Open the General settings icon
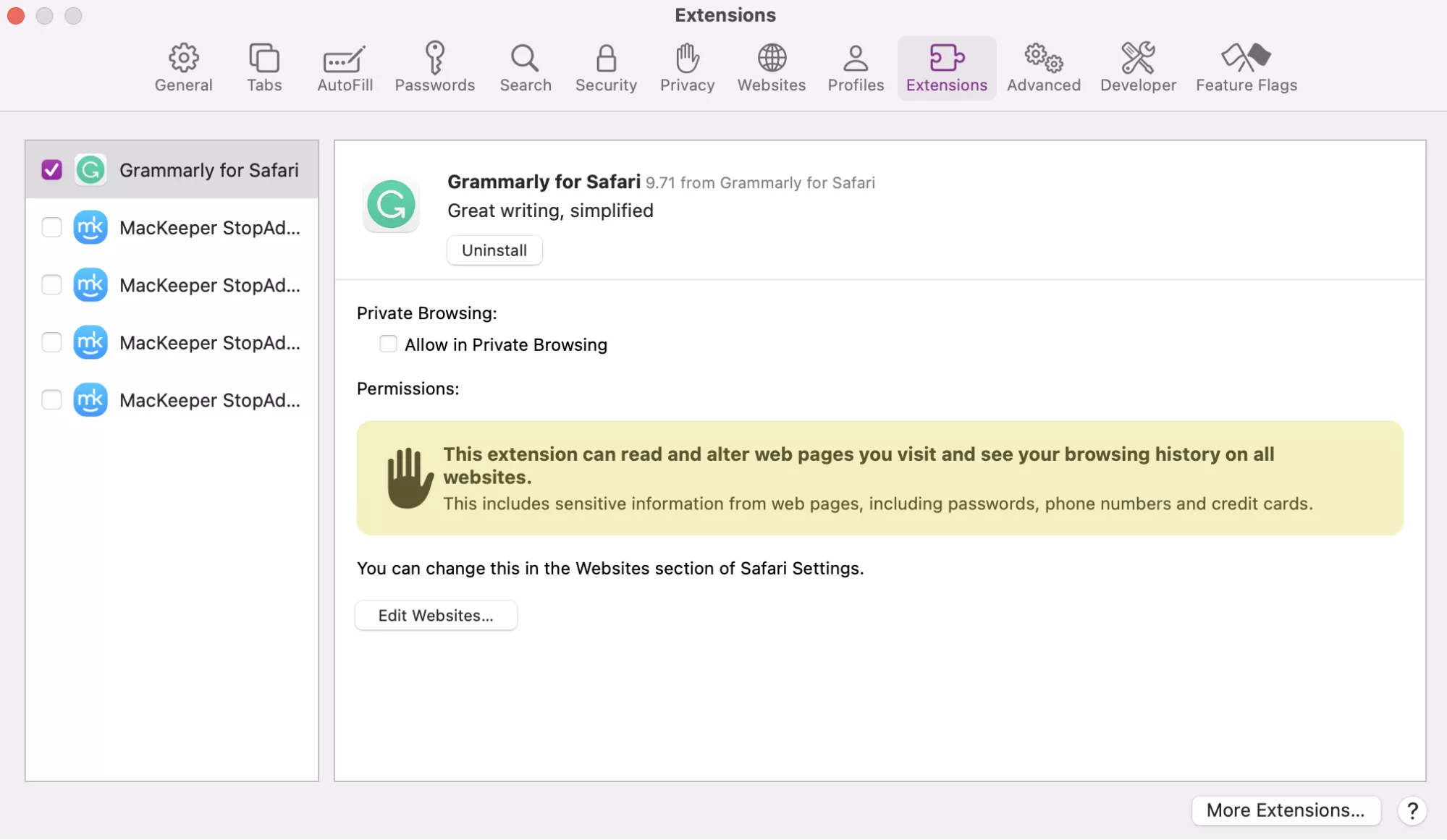This screenshot has height=840, width=1447. point(183,67)
